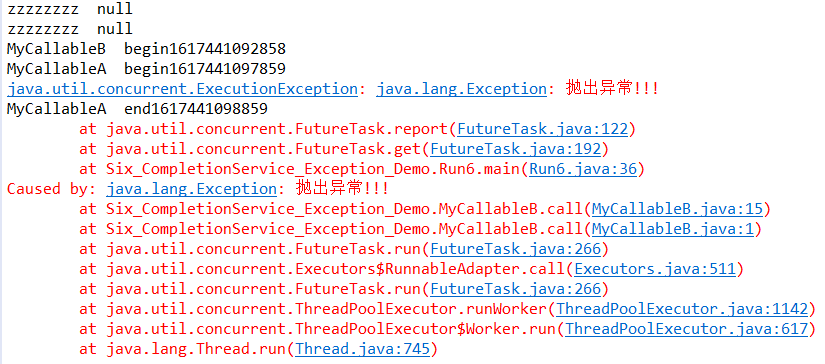Click the red Caused by text

52,189
